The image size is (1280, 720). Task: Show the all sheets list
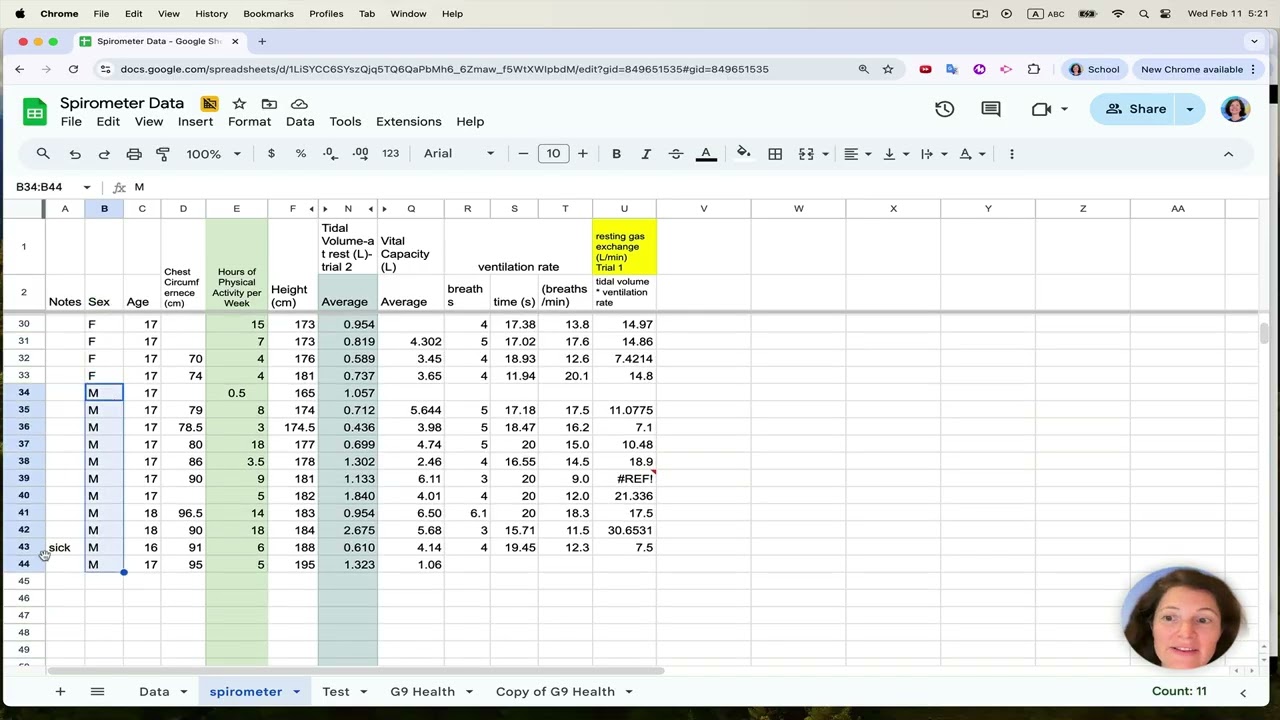click(97, 692)
